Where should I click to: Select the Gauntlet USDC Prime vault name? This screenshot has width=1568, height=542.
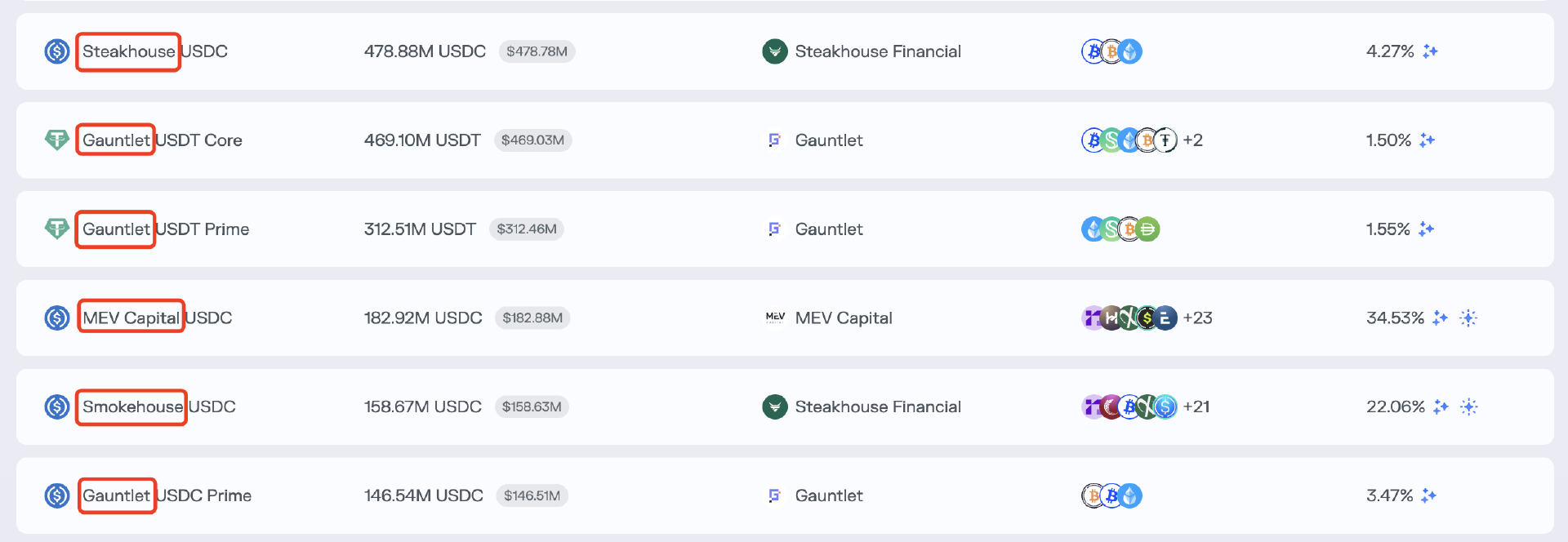click(167, 495)
